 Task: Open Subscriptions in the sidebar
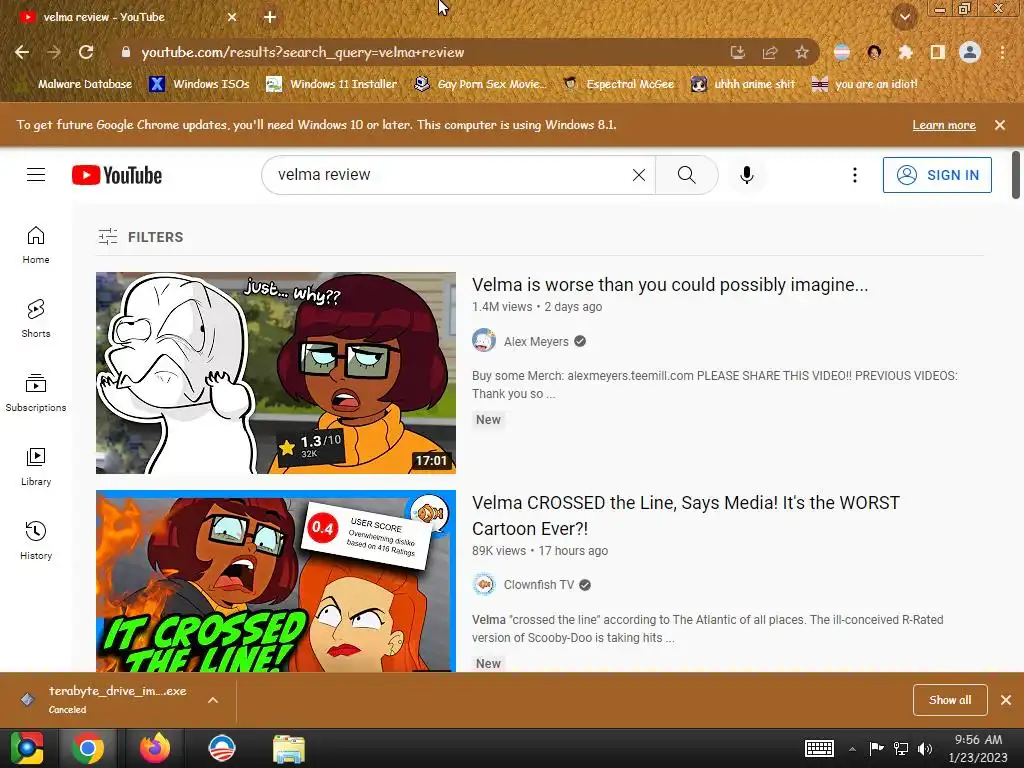coord(36,393)
